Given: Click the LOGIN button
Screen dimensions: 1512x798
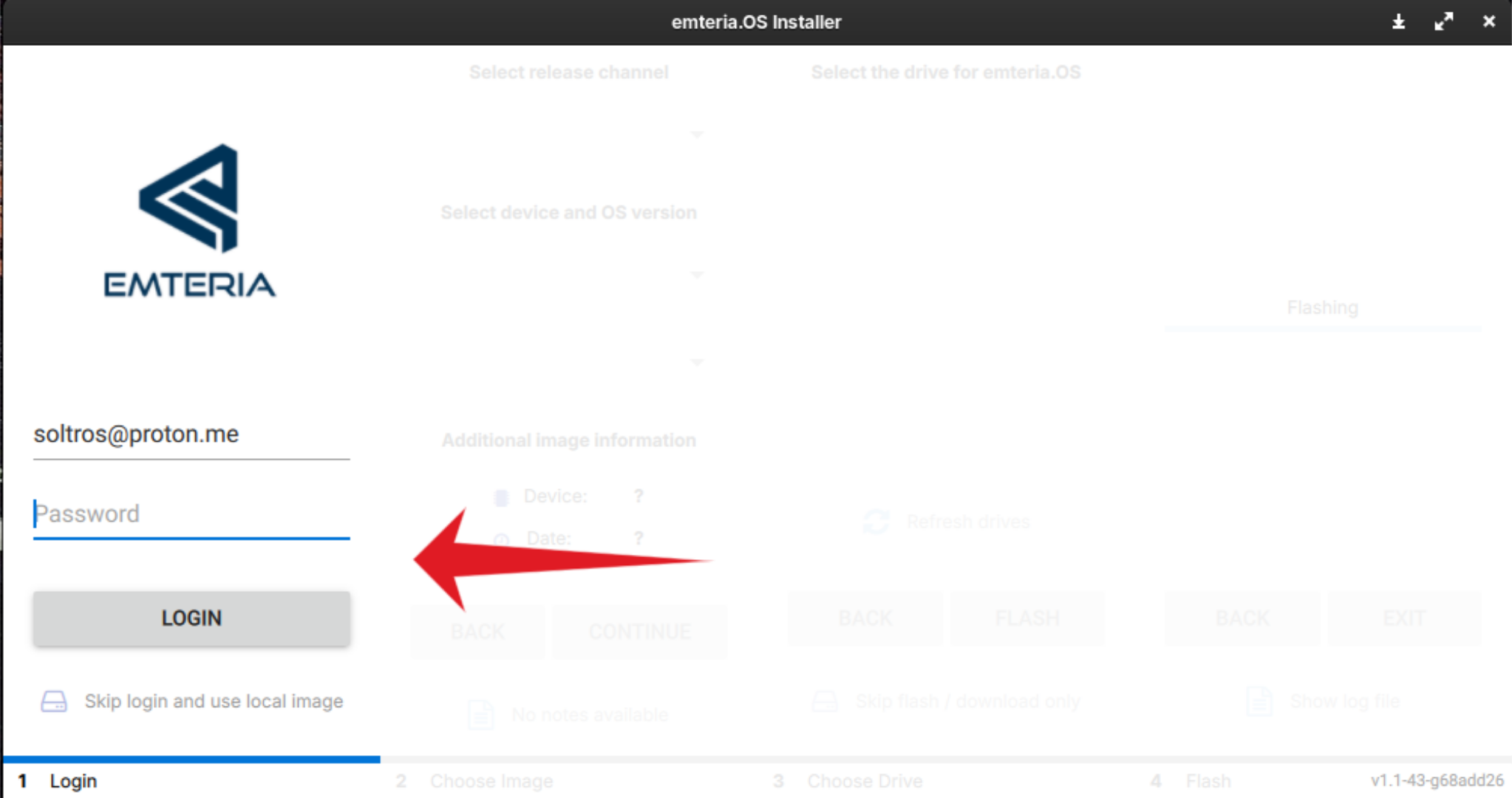Looking at the screenshot, I should point(191,618).
